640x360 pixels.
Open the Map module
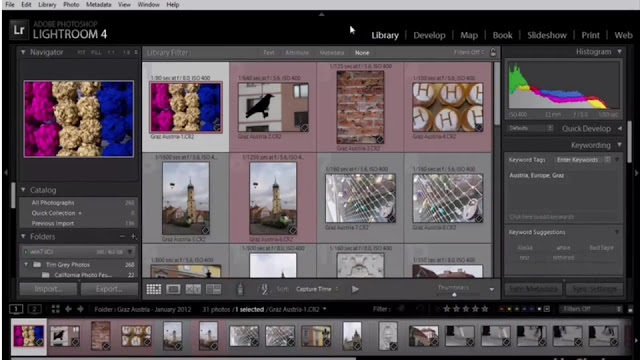(x=469, y=35)
